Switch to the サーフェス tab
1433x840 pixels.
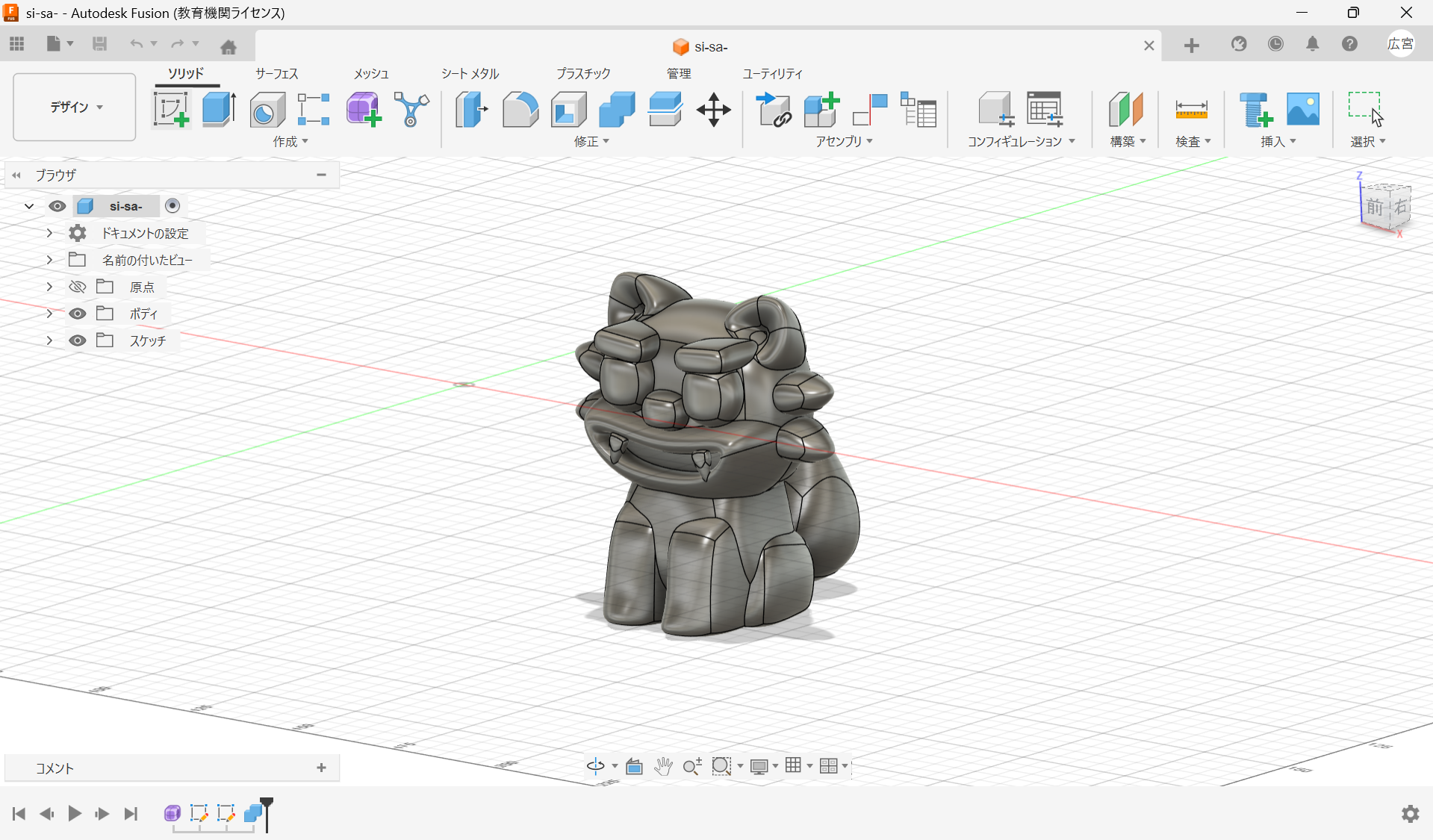click(x=276, y=73)
